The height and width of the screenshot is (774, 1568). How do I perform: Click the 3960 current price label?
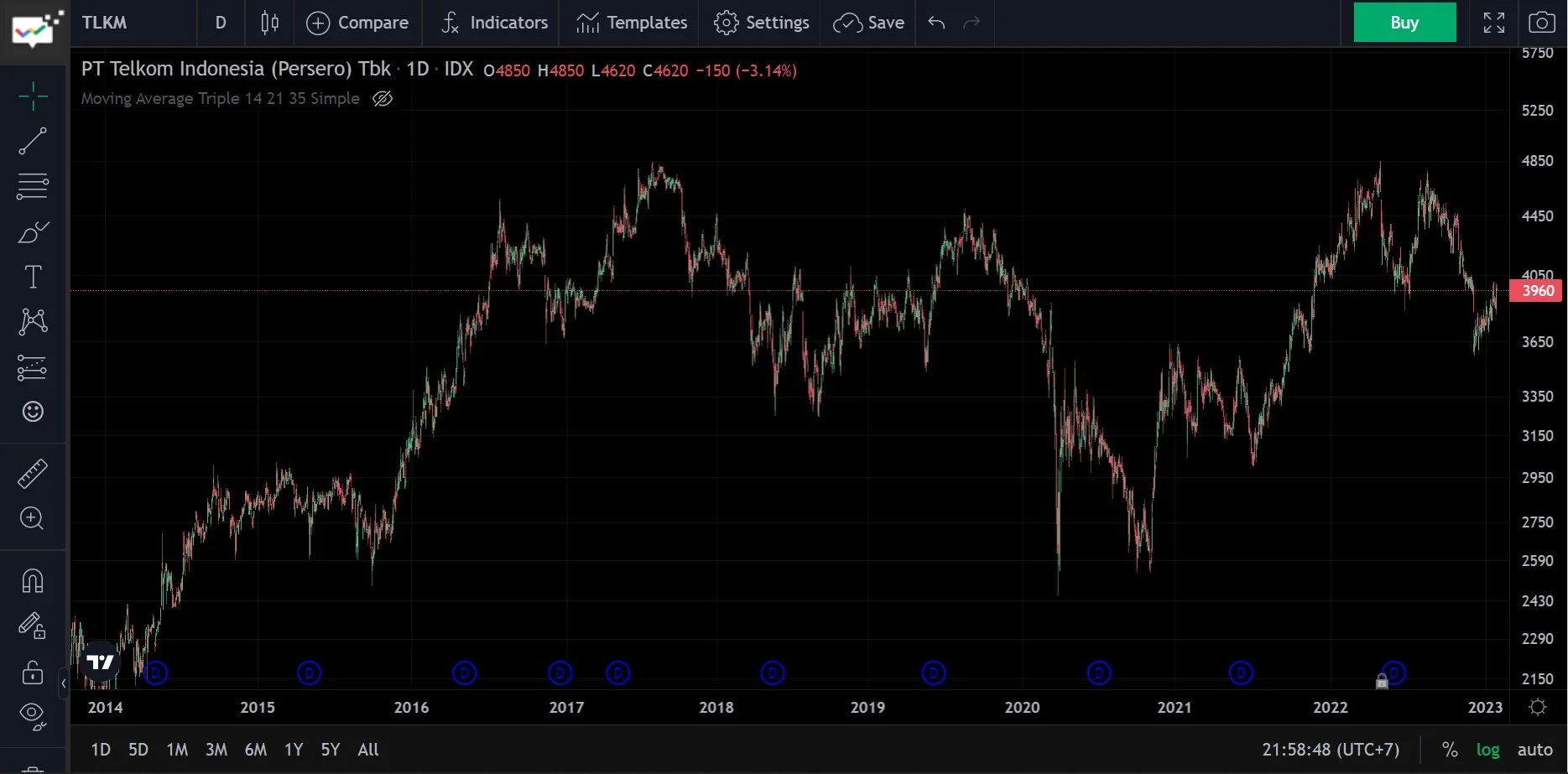tap(1536, 291)
